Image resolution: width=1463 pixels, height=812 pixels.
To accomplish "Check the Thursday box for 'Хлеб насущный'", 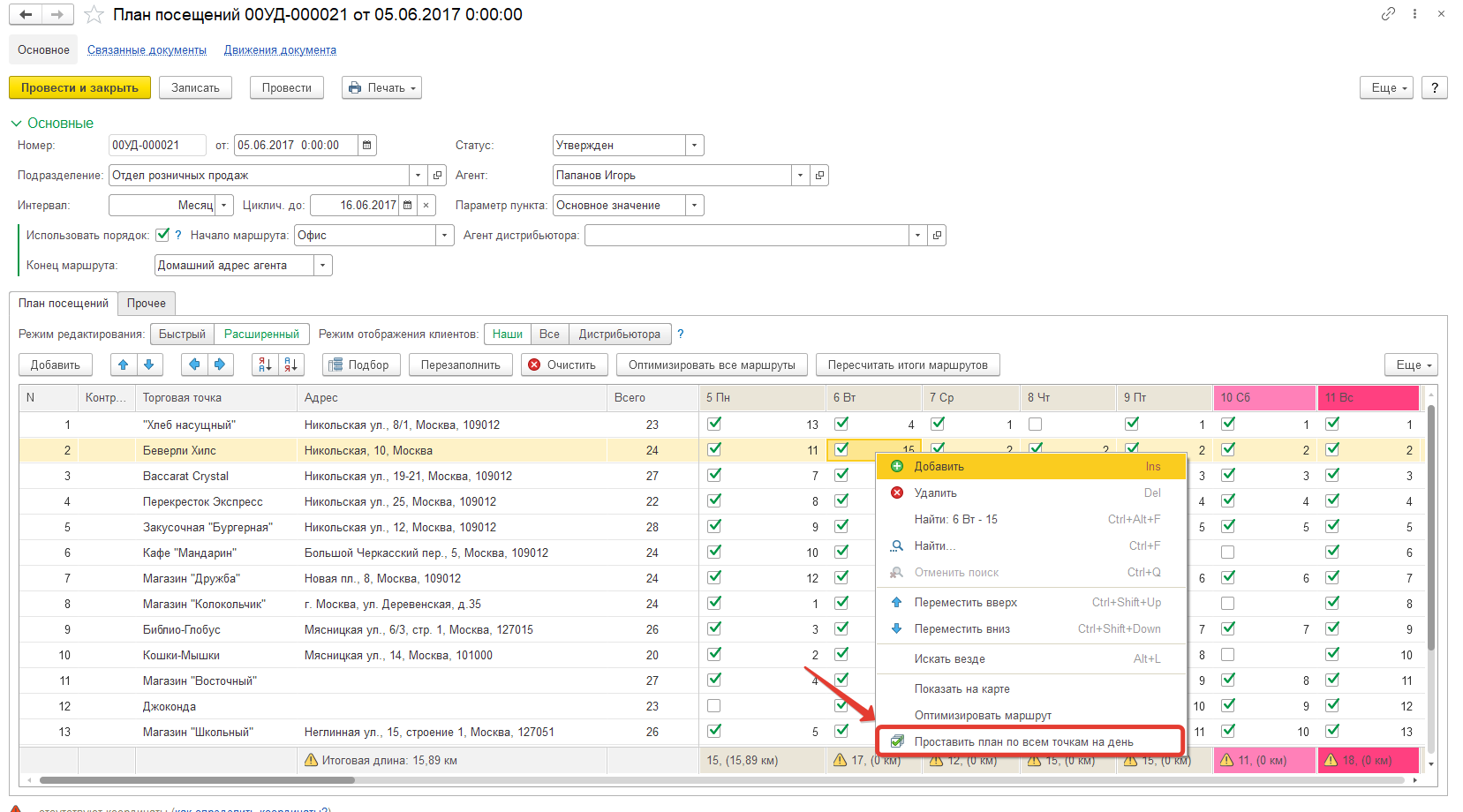I will click(1035, 425).
